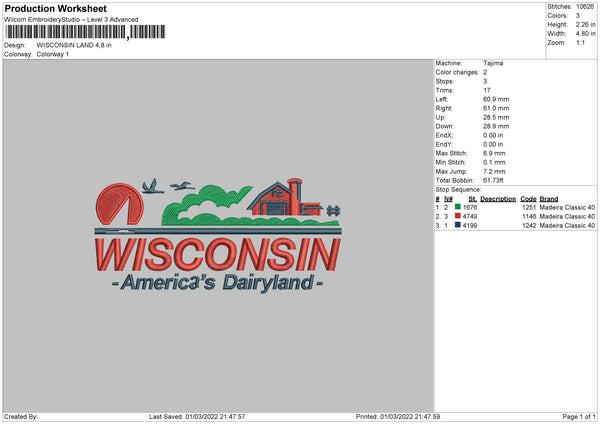
Task: Click the Width value '4.80 in'
Action: (585, 34)
